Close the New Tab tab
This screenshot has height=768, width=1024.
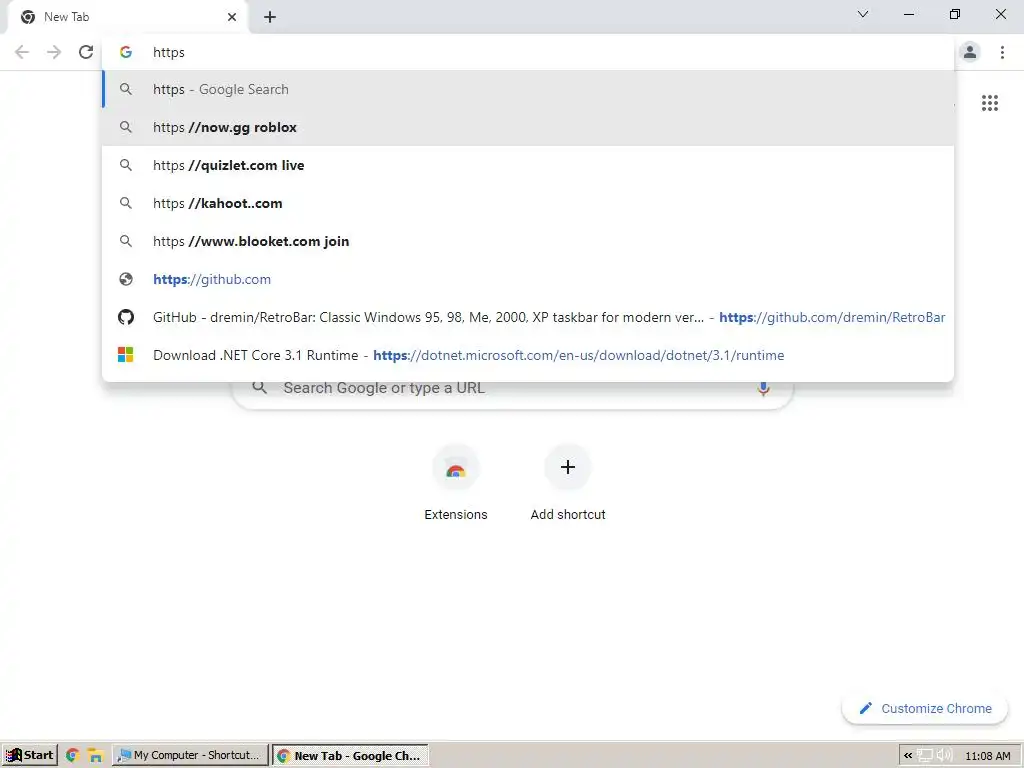click(232, 17)
